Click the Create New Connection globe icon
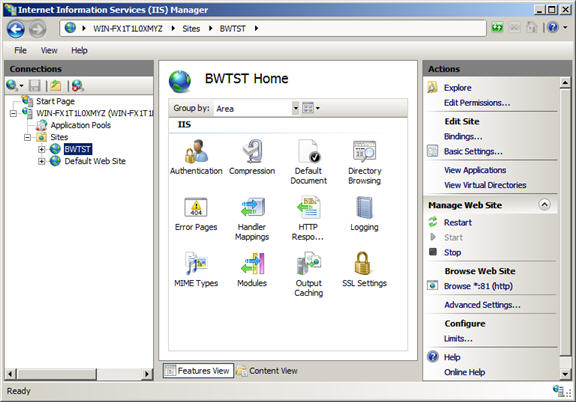 point(11,86)
